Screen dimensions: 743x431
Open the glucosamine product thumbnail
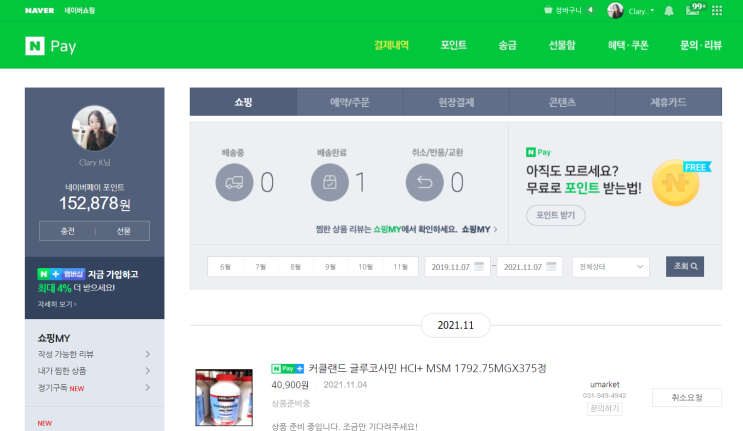pyautogui.click(x=224, y=398)
